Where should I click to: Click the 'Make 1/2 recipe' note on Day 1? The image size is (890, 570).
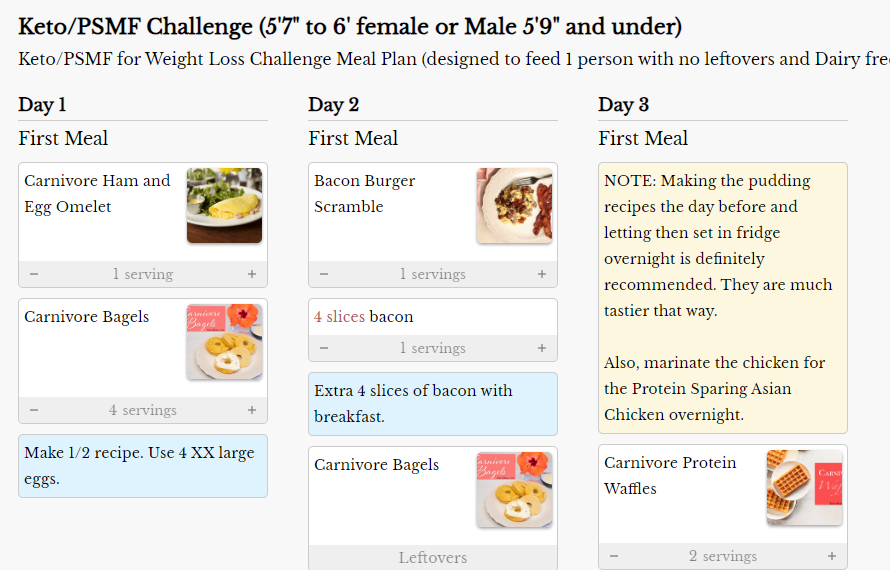142,466
